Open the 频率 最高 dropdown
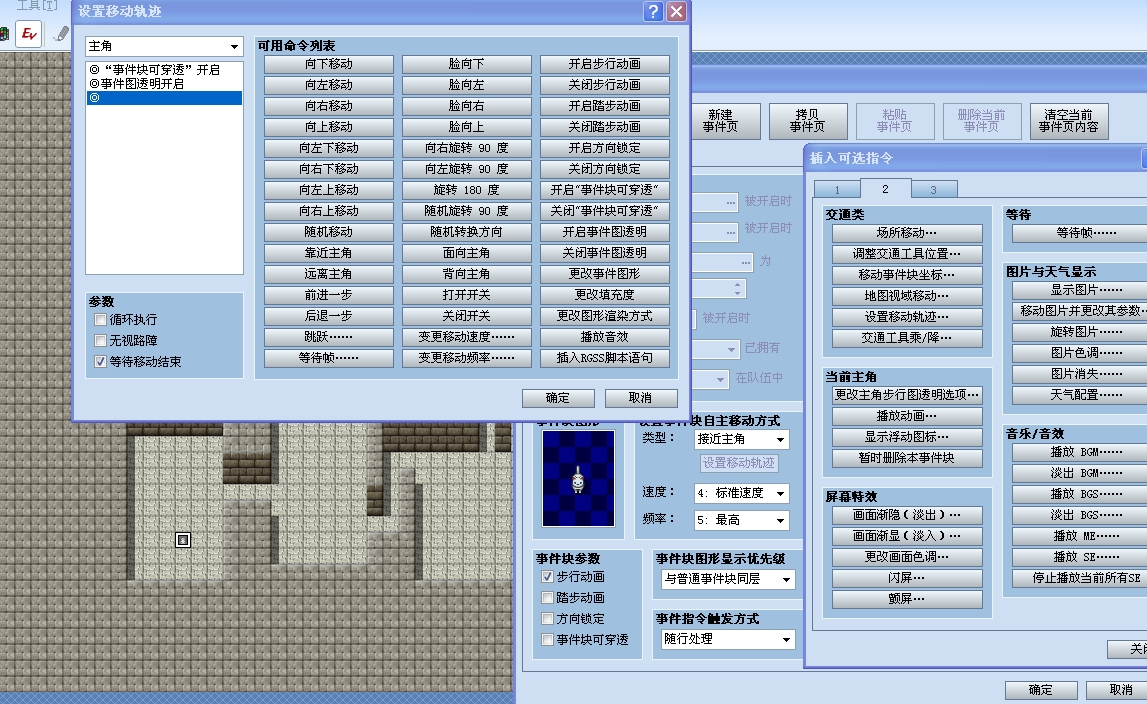This screenshot has width=1147, height=704. (741, 520)
